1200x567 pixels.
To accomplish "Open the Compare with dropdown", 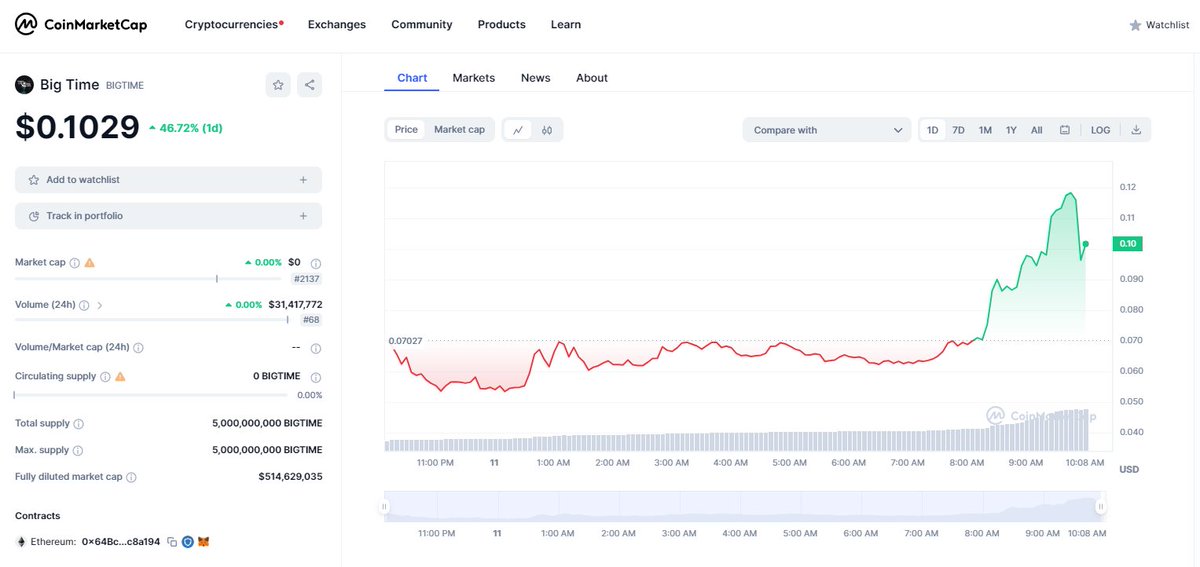I will click(827, 130).
